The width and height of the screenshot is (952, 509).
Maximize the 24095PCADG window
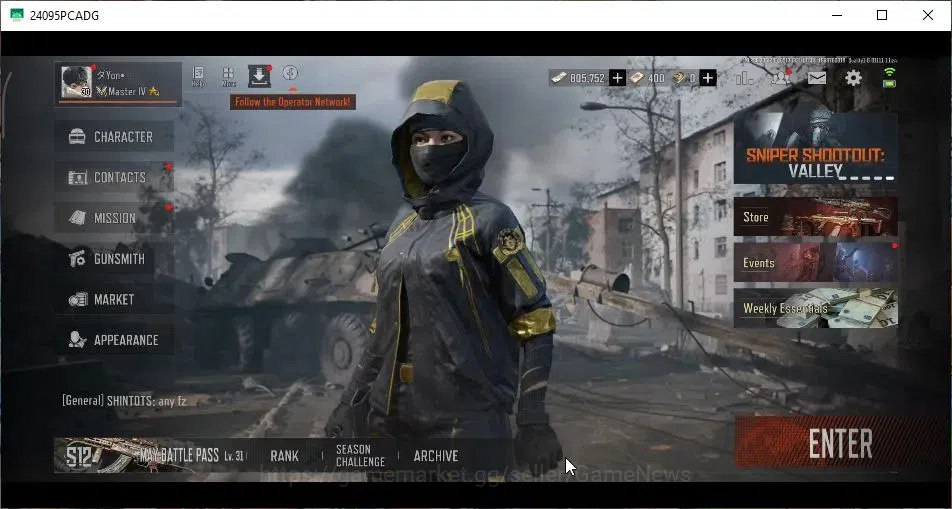click(x=882, y=15)
